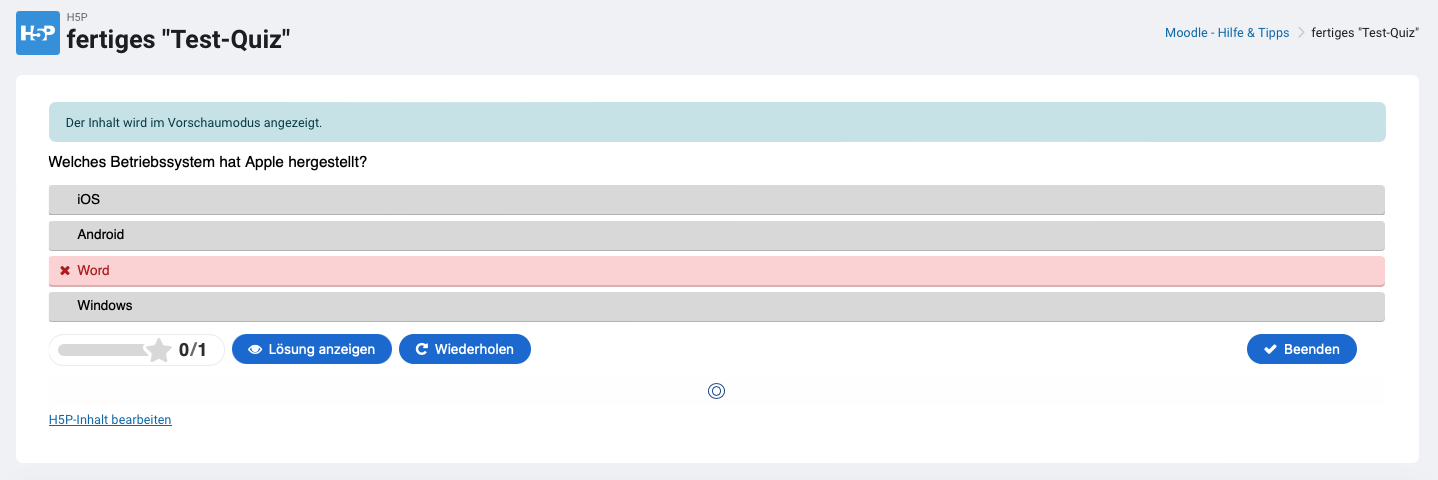Click the grey score progress bar
Image resolution: width=1438 pixels, height=480 pixels.
pos(102,350)
